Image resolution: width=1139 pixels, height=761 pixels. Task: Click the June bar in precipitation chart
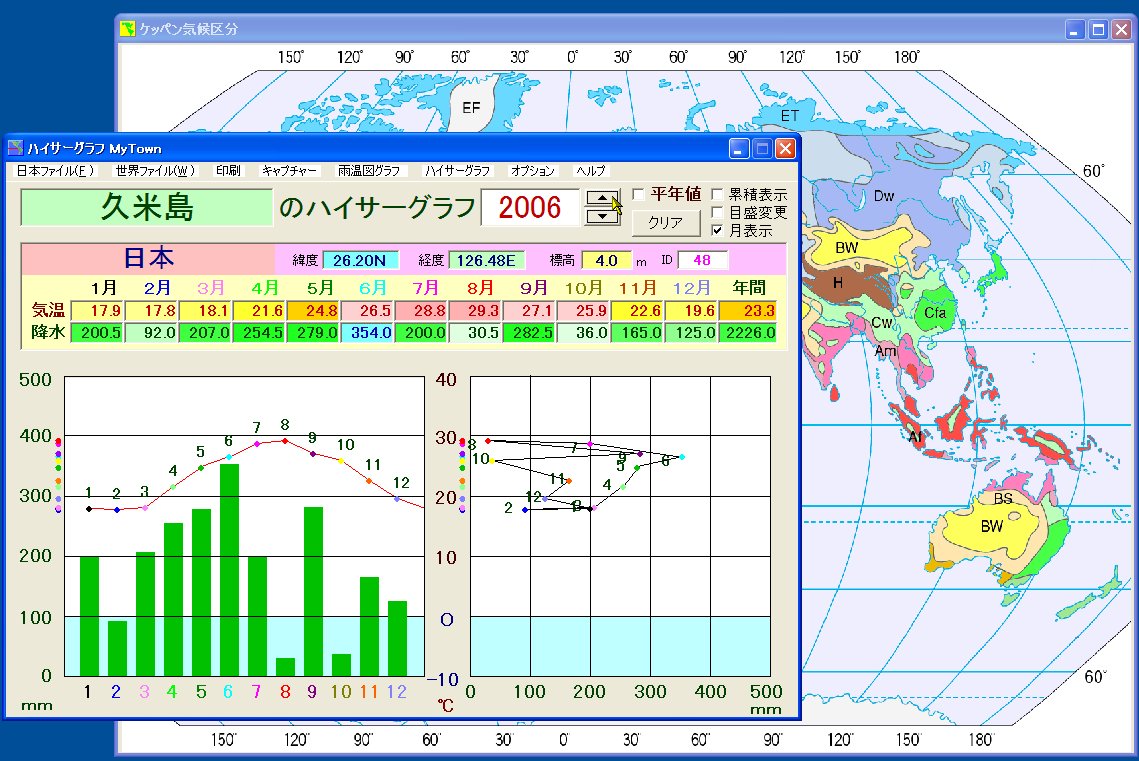coord(230,569)
